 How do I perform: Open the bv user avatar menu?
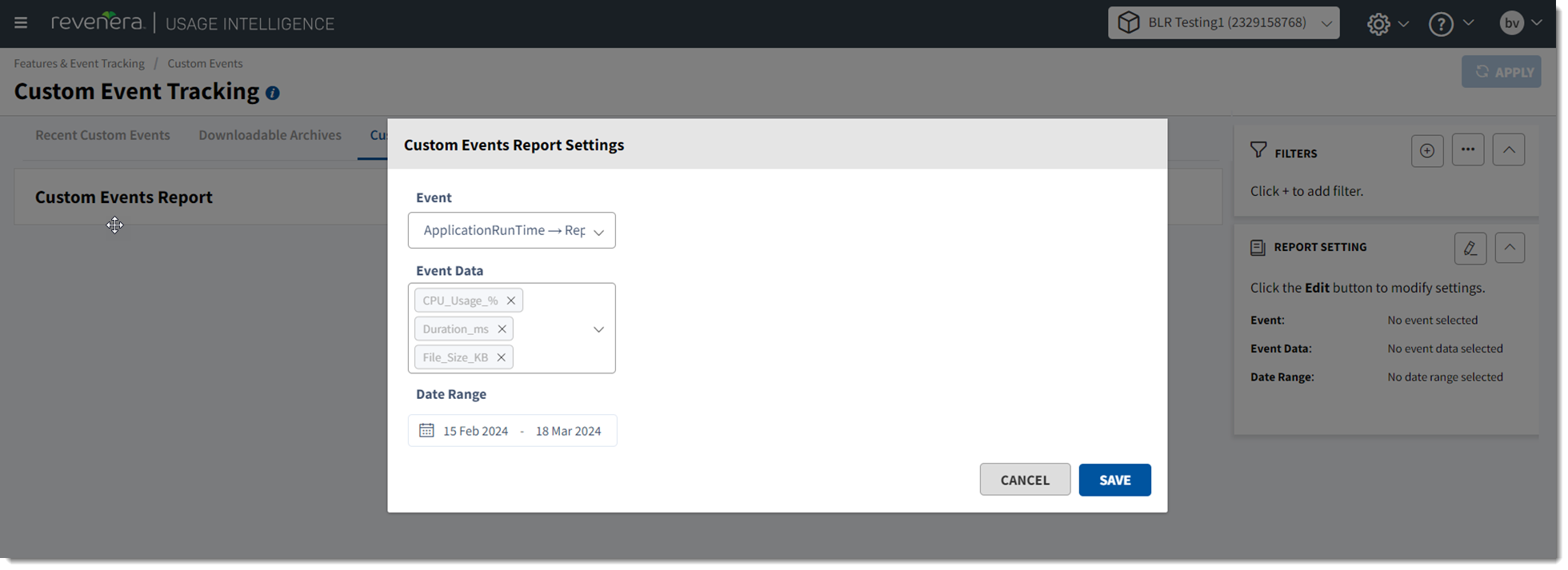[x=1511, y=23]
